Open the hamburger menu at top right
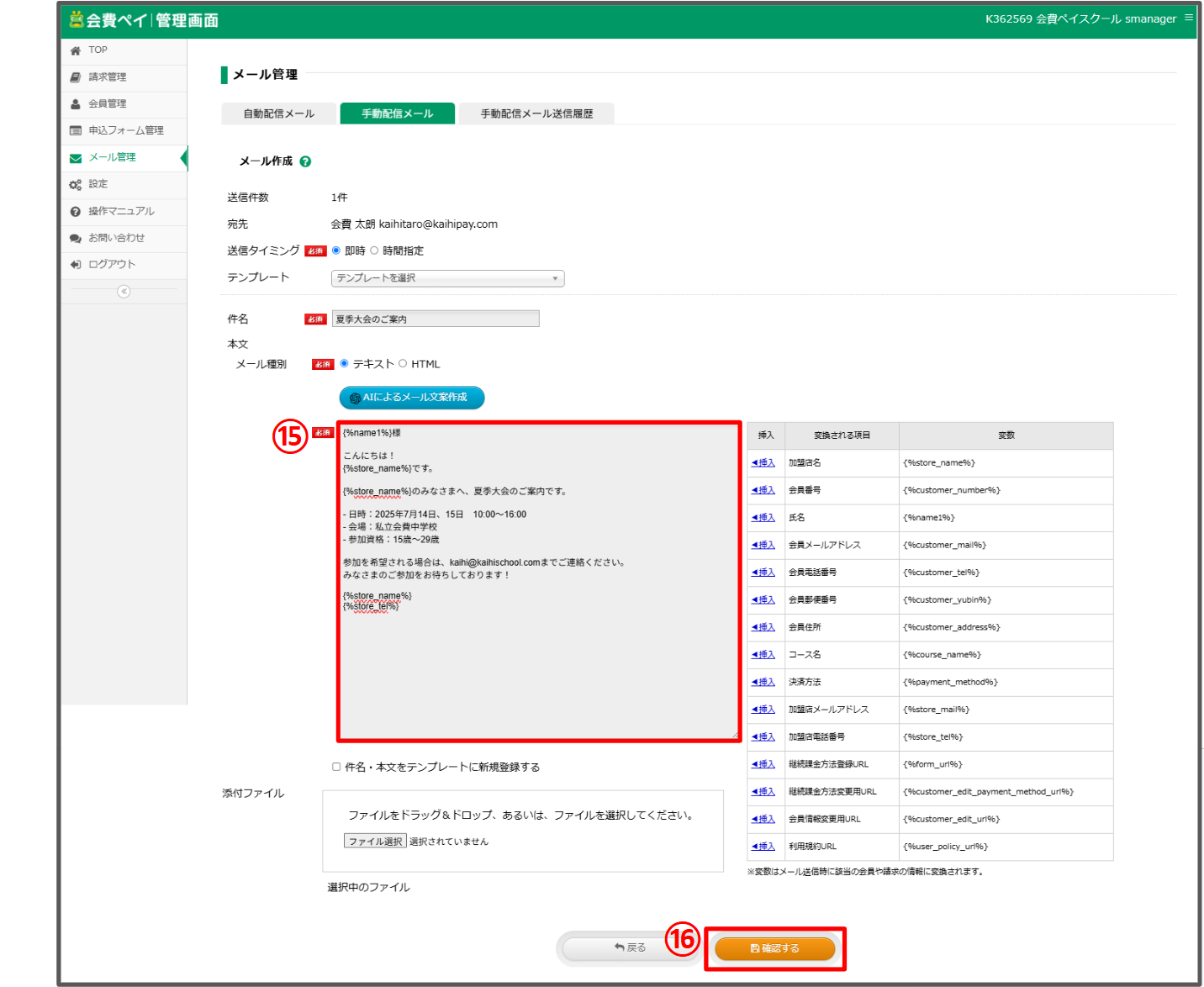The width and height of the screenshot is (1204, 987). click(x=1189, y=18)
